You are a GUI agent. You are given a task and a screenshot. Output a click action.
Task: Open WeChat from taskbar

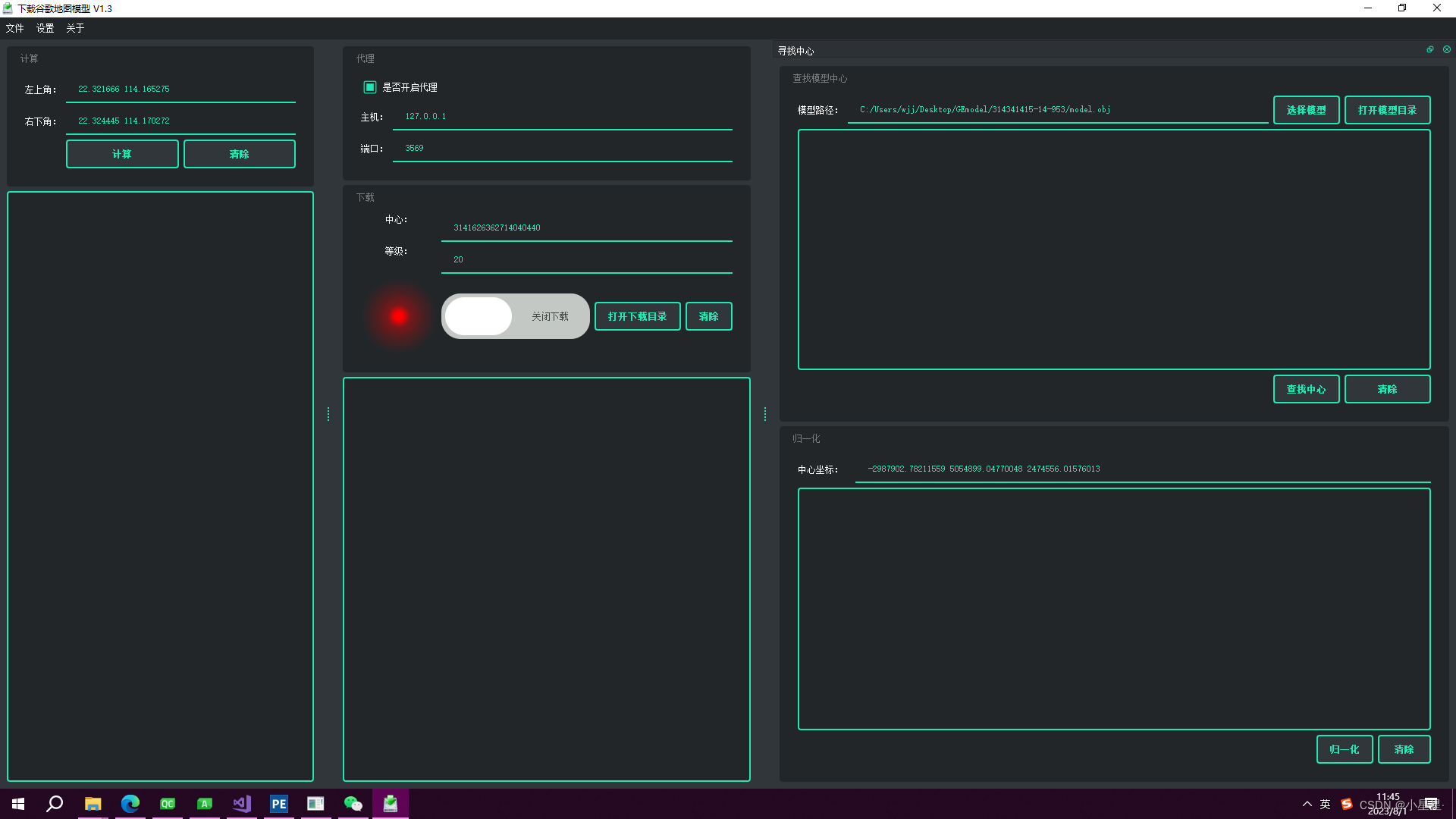353,804
